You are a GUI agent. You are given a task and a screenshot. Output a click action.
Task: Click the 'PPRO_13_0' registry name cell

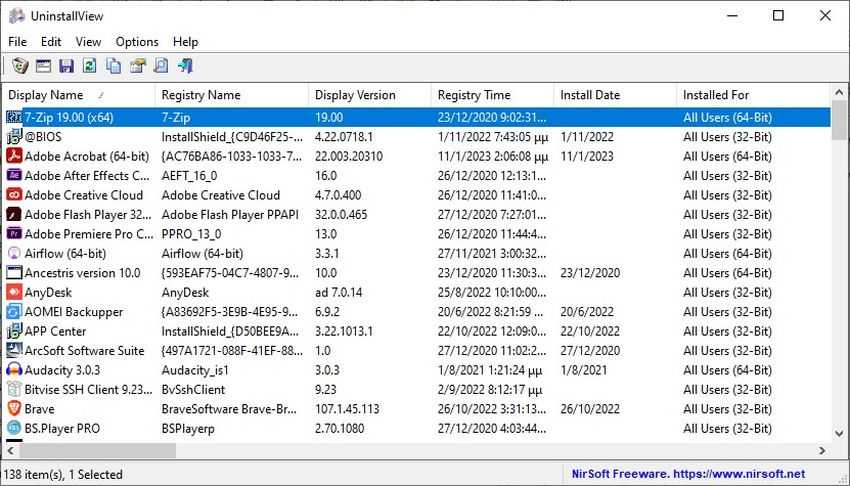pos(191,234)
